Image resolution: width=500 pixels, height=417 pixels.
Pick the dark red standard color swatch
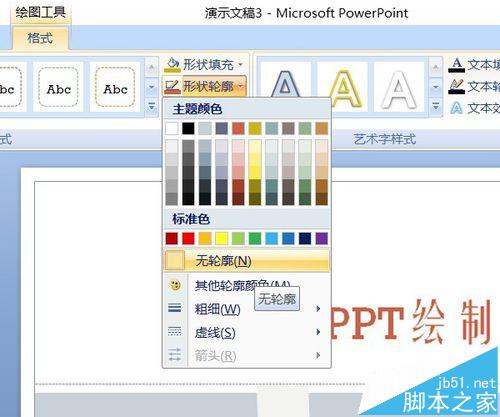point(172,239)
